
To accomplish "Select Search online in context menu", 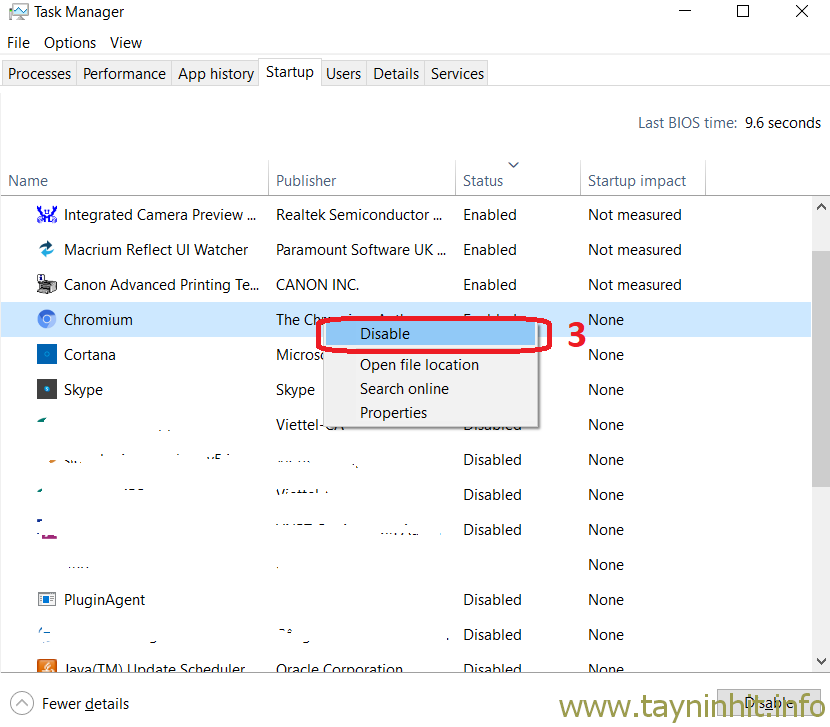I will point(404,389).
